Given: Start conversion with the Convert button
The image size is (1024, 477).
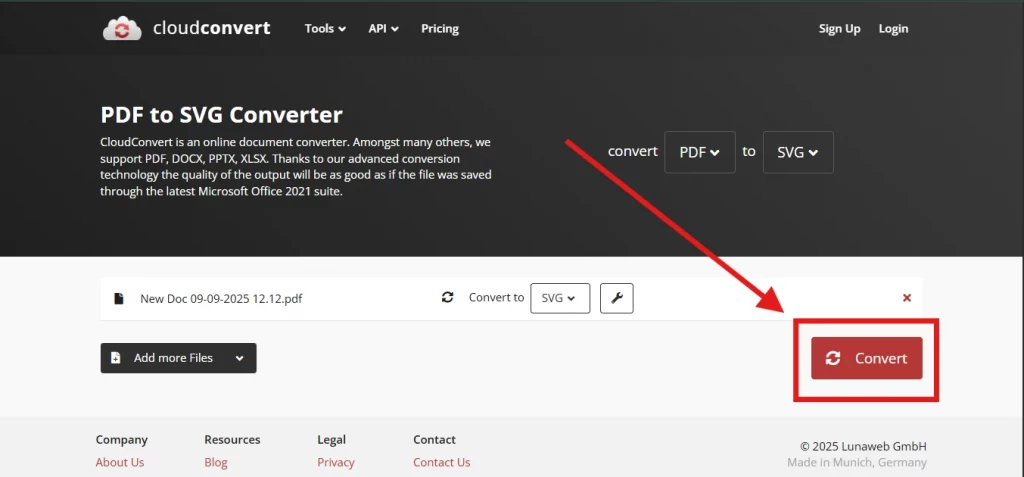Looking at the screenshot, I should click(867, 358).
